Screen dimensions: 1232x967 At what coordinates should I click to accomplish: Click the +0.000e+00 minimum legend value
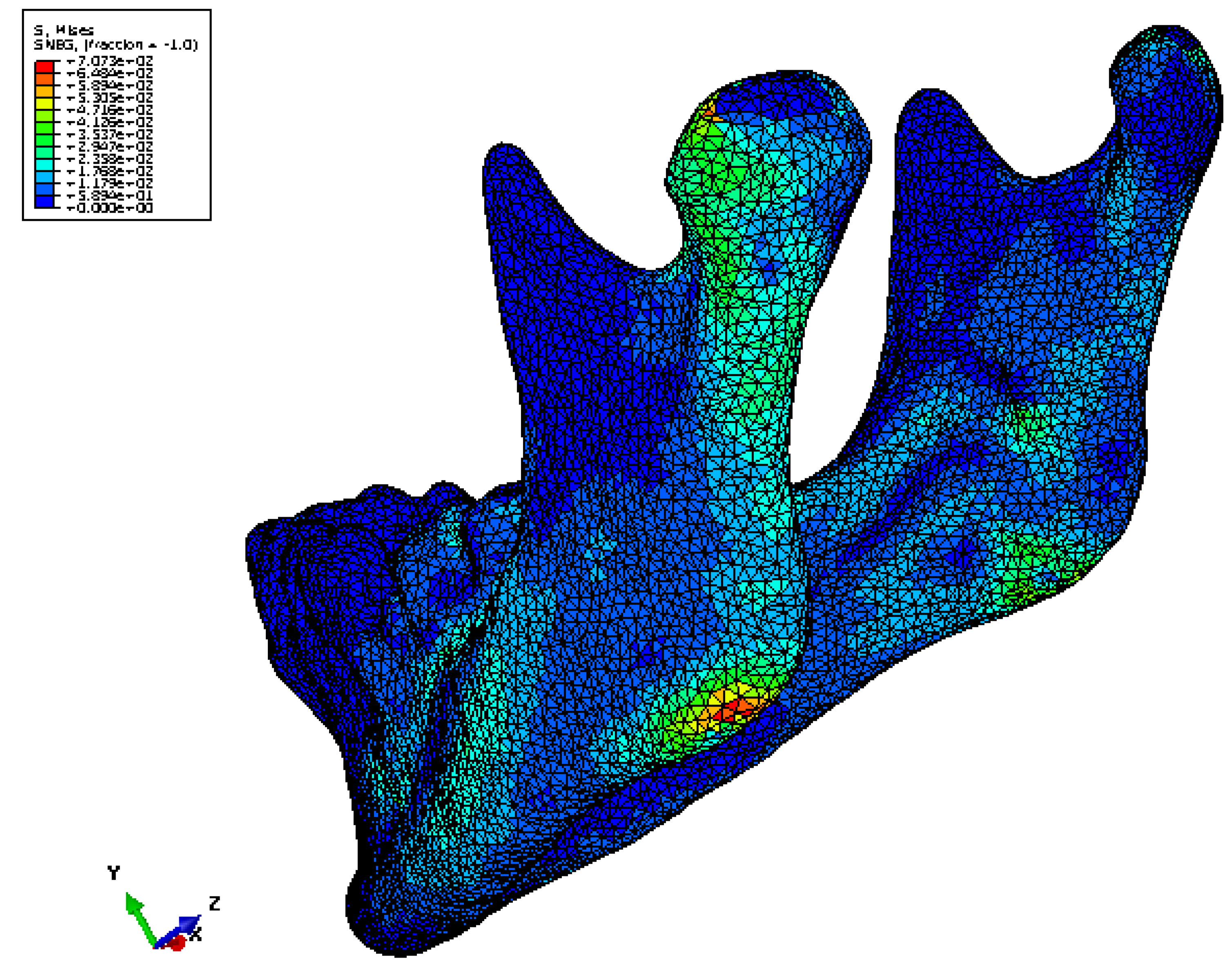(109, 208)
